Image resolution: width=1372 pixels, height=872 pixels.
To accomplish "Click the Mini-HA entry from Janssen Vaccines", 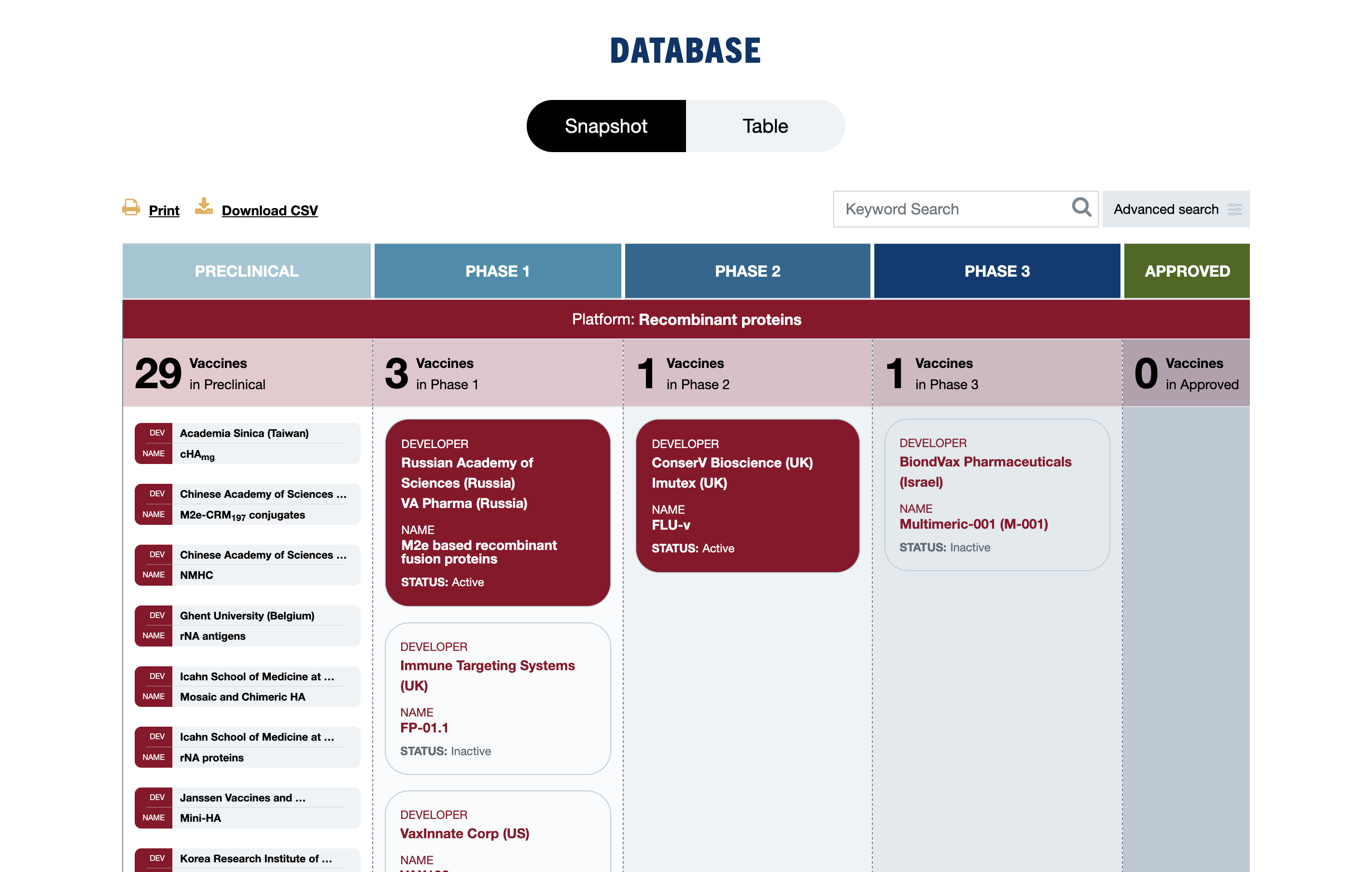I will click(x=247, y=807).
